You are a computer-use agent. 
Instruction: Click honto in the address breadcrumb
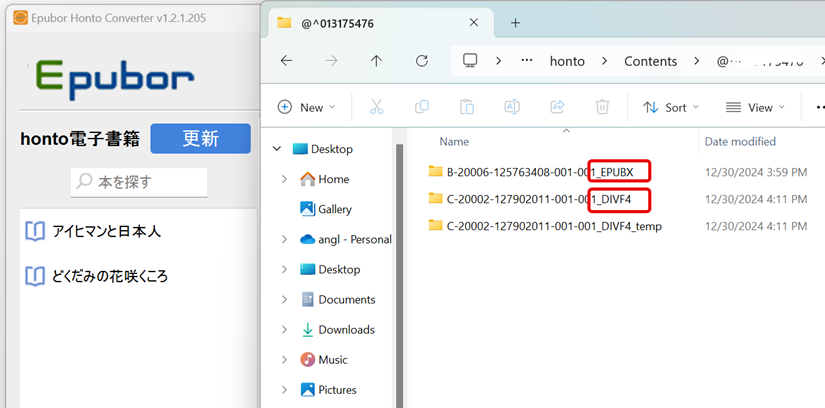[x=567, y=62]
